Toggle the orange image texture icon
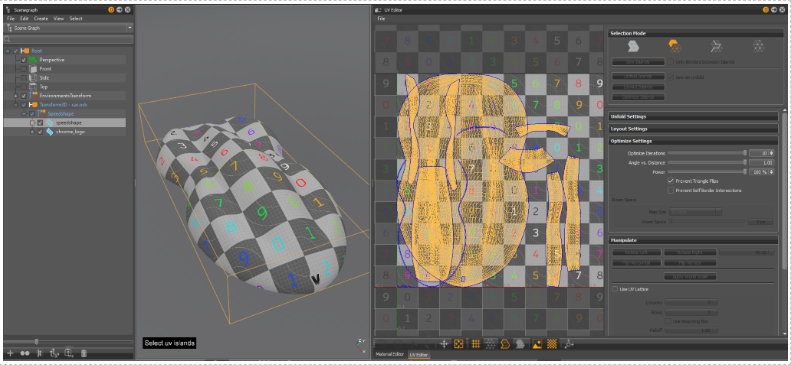This screenshot has width=791, height=365. [537, 344]
